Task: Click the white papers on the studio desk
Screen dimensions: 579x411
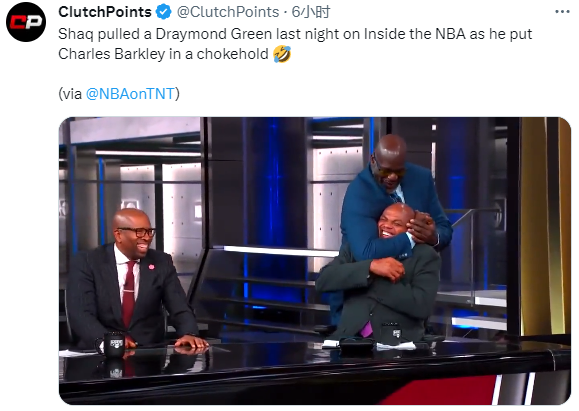Action: pyautogui.click(x=396, y=346)
